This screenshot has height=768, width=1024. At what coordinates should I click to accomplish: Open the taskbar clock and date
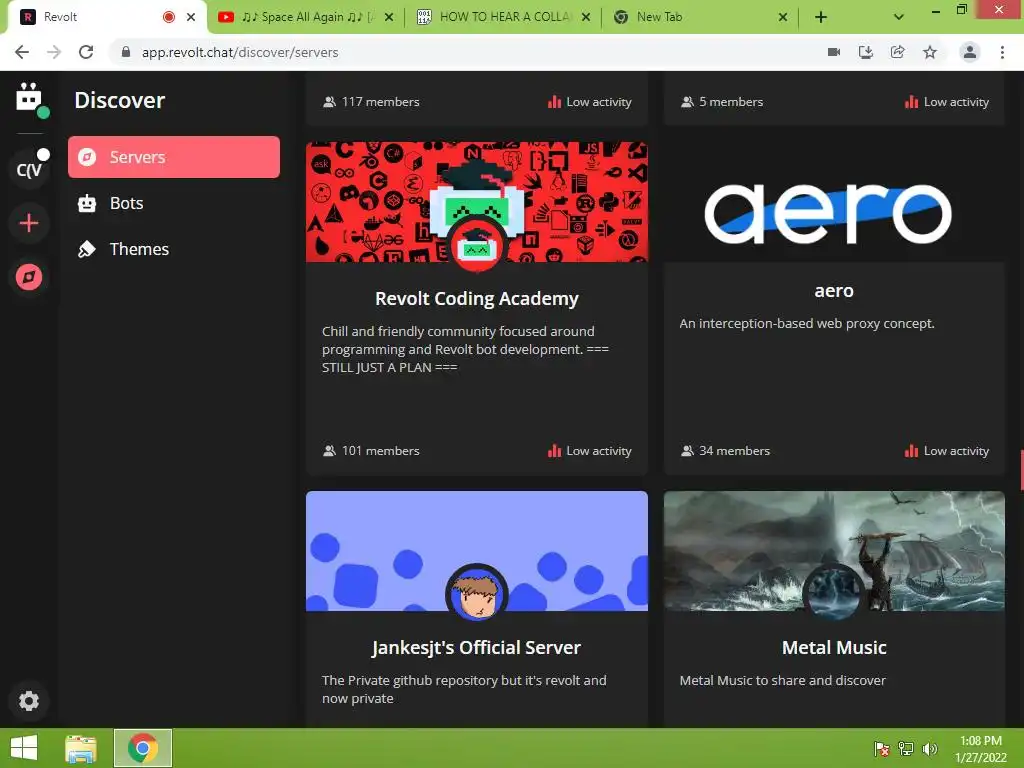[x=981, y=749]
